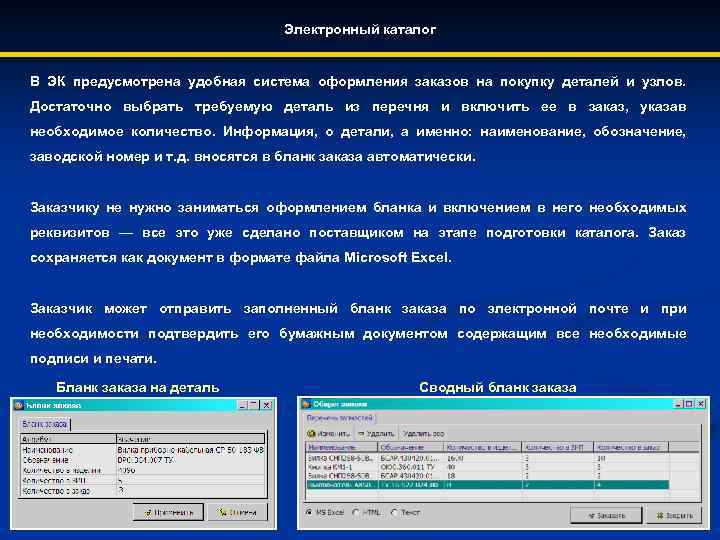
Task: Close the 'Бланк заказа' window
Action: tap(266, 405)
